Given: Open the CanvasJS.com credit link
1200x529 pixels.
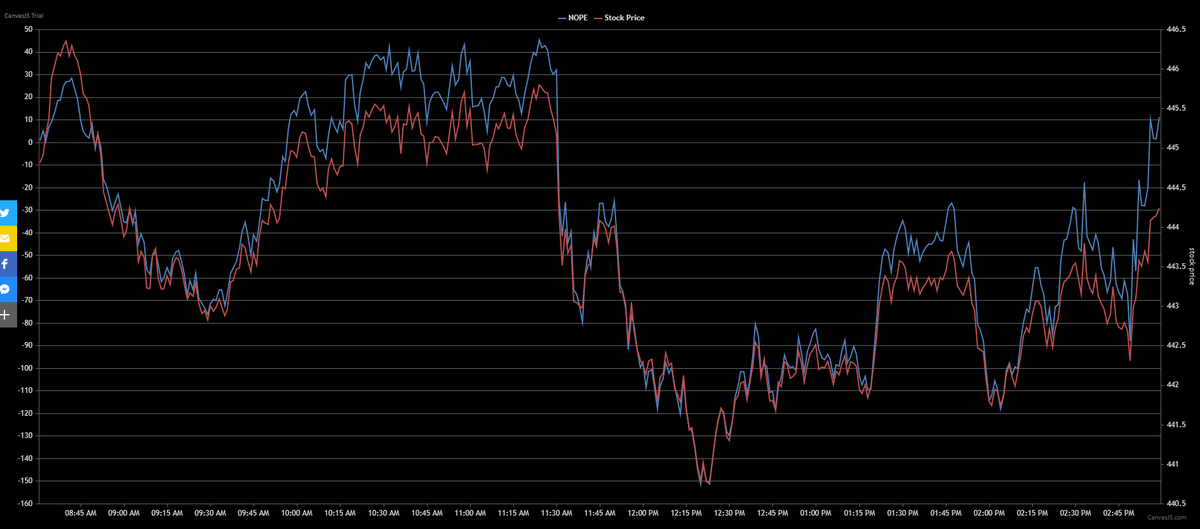Looking at the screenshot, I should (1165, 518).
